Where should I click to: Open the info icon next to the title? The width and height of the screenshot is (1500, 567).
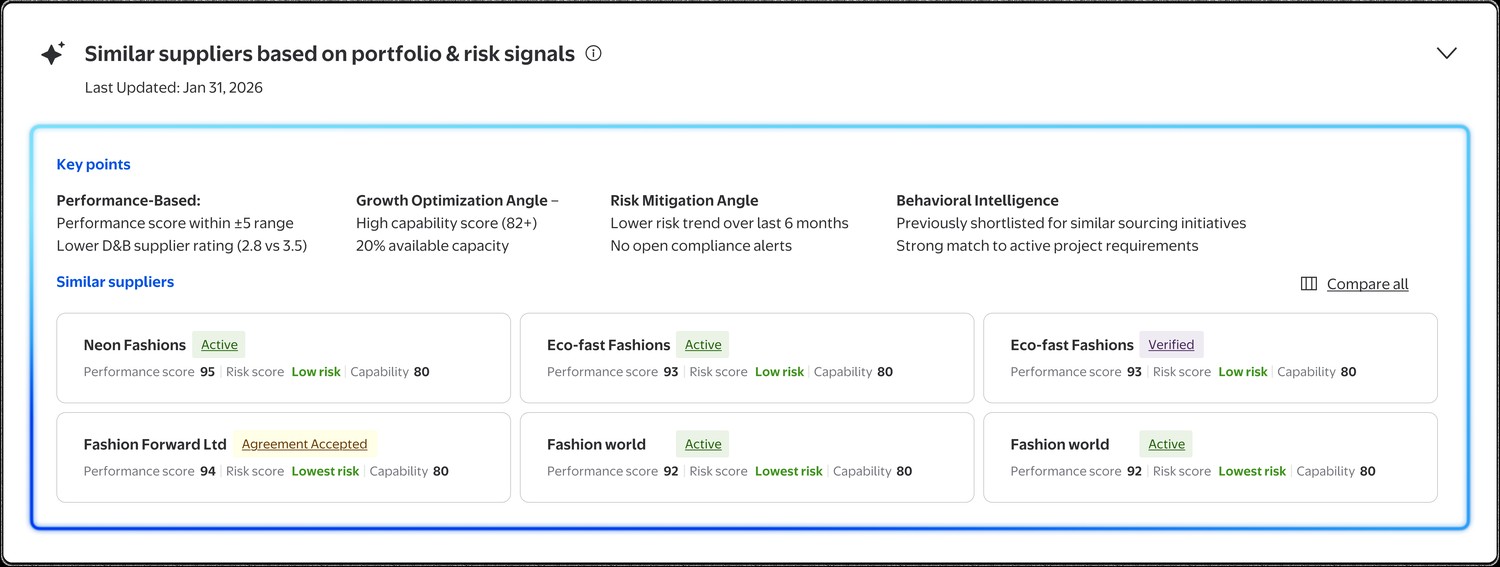click(x=593, y=53)
